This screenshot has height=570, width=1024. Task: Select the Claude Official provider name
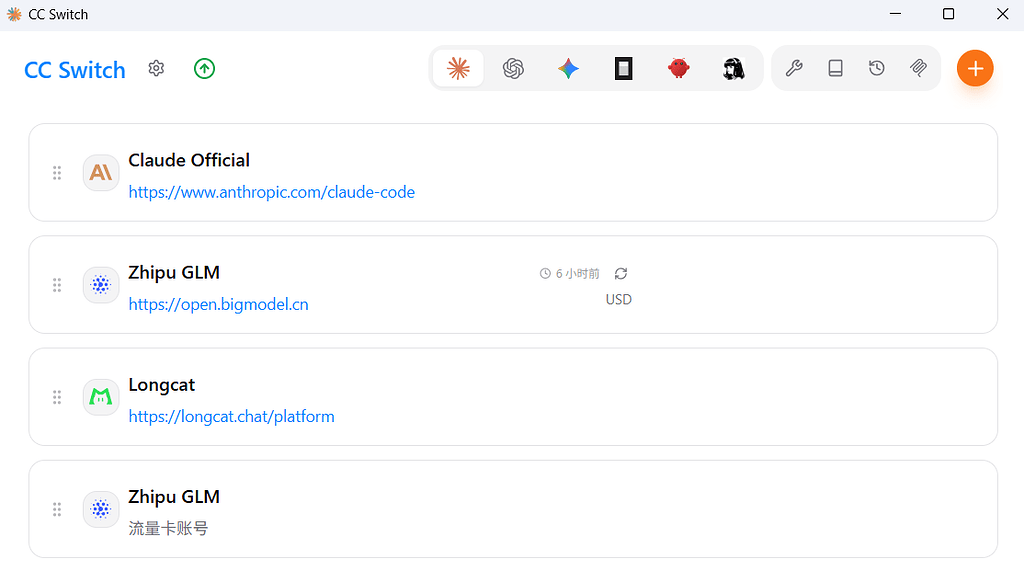pos(189,160)
